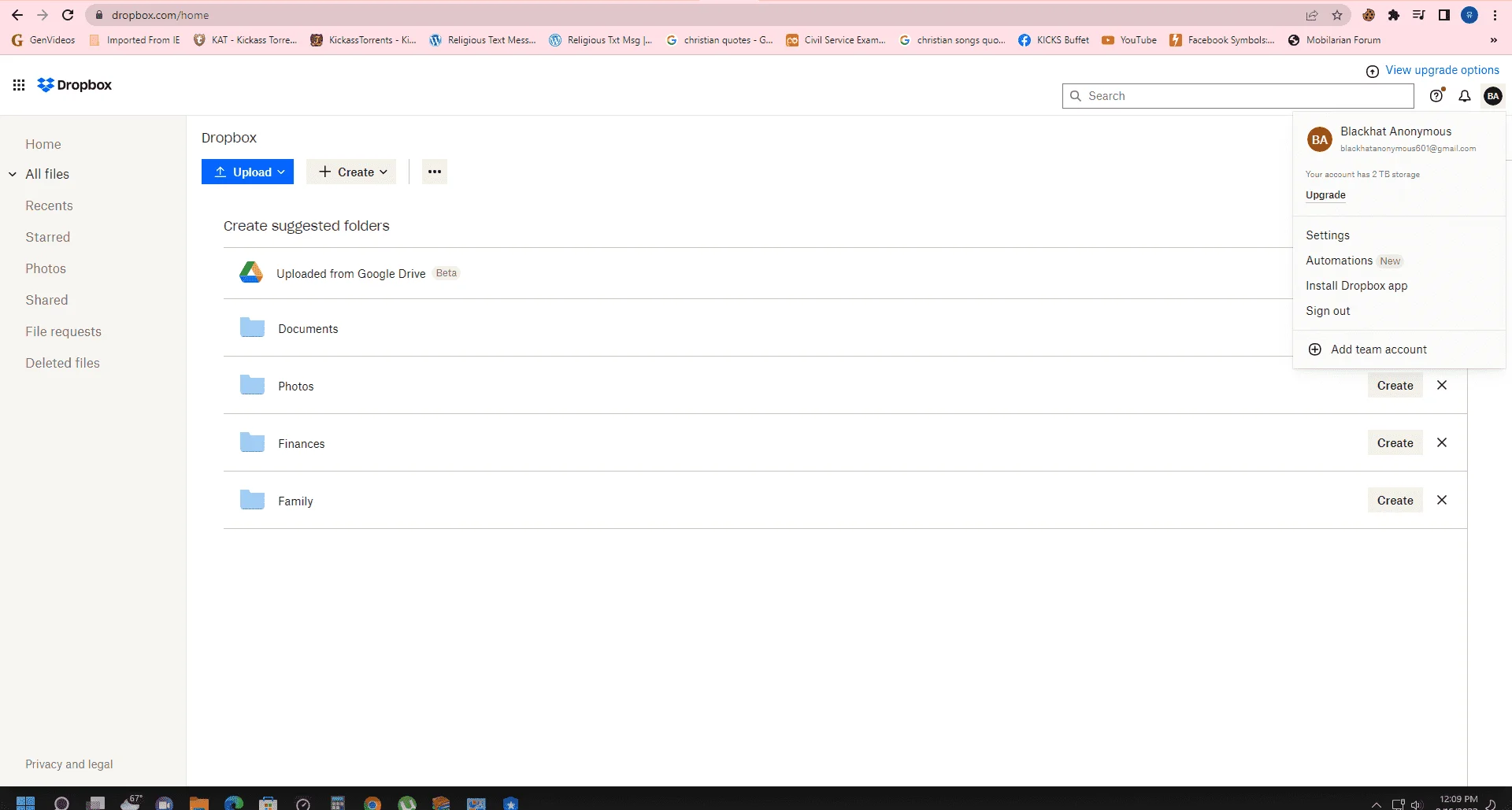Click the taskbar clock
Viewport: 1512px width, 810px height.
[x=1458, y=802]
